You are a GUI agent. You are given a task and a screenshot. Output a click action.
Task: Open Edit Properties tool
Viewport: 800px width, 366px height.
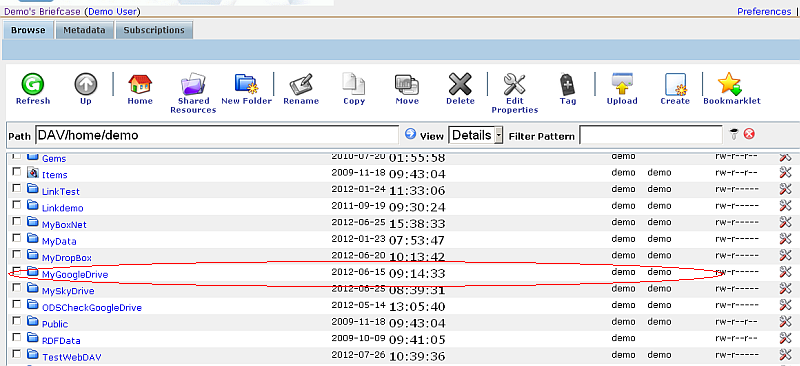tap(514, 84)
